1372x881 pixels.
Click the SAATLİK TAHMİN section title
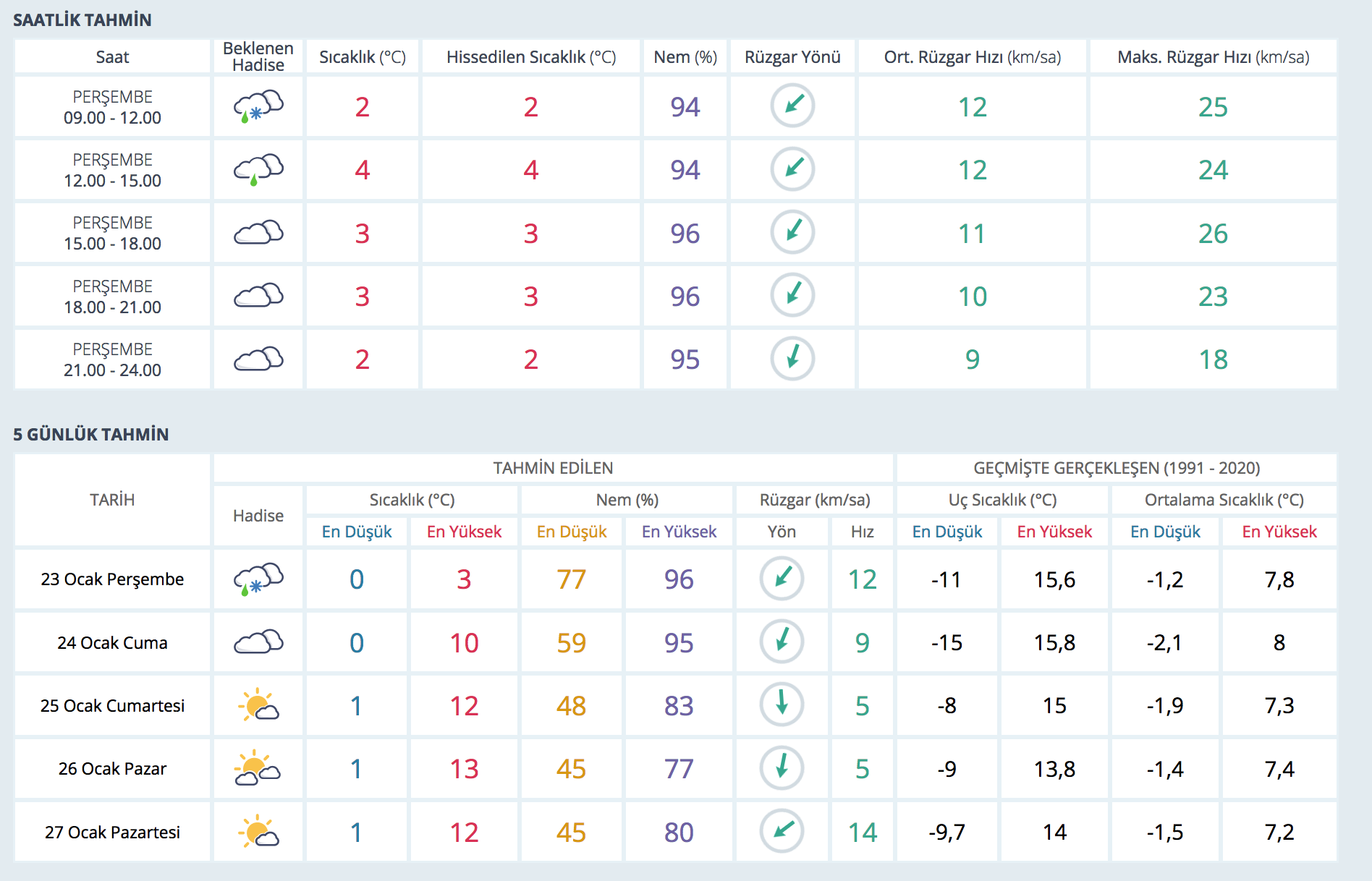point(82,20)
